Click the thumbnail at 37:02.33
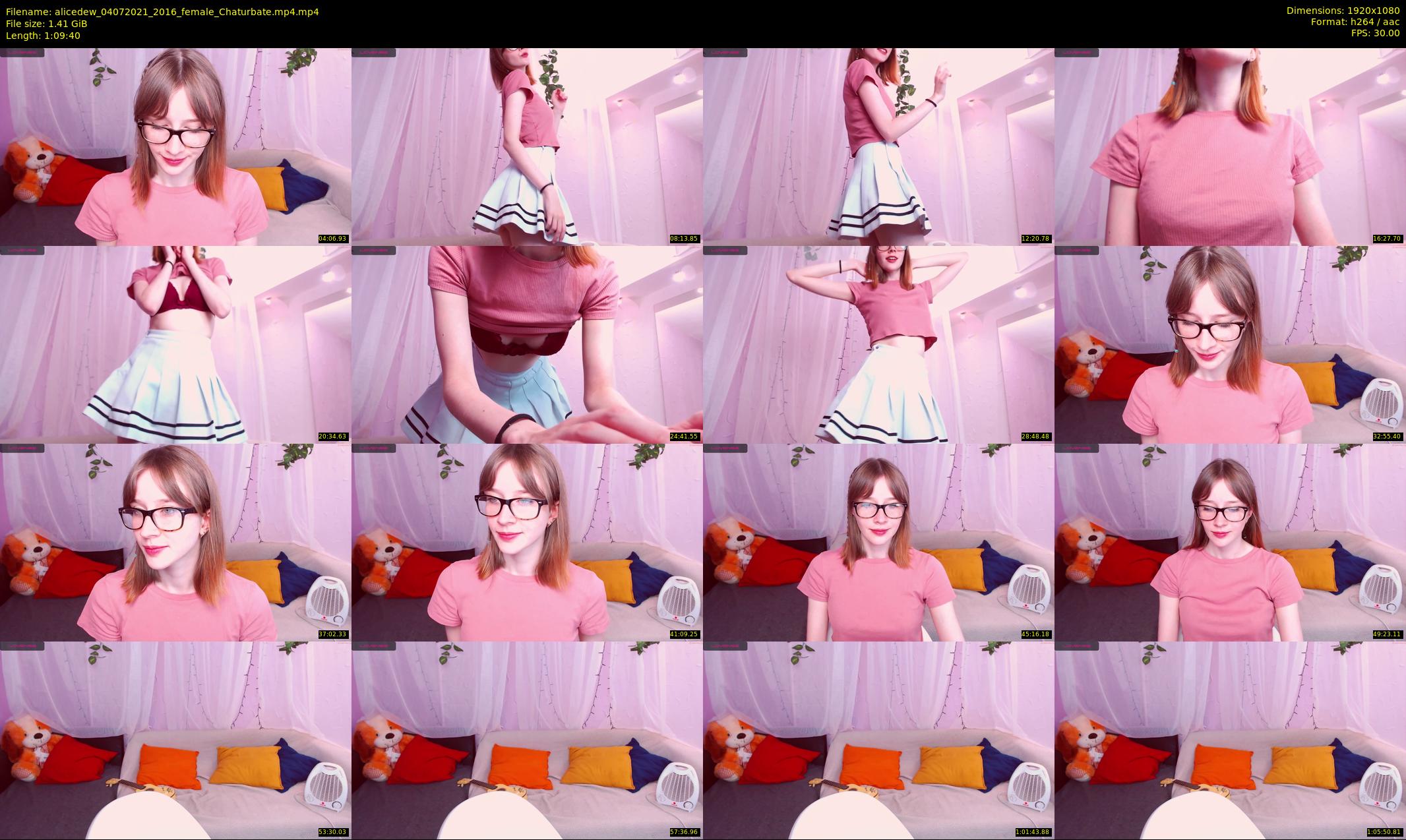The image size is (1406, 840). (175, 542)
